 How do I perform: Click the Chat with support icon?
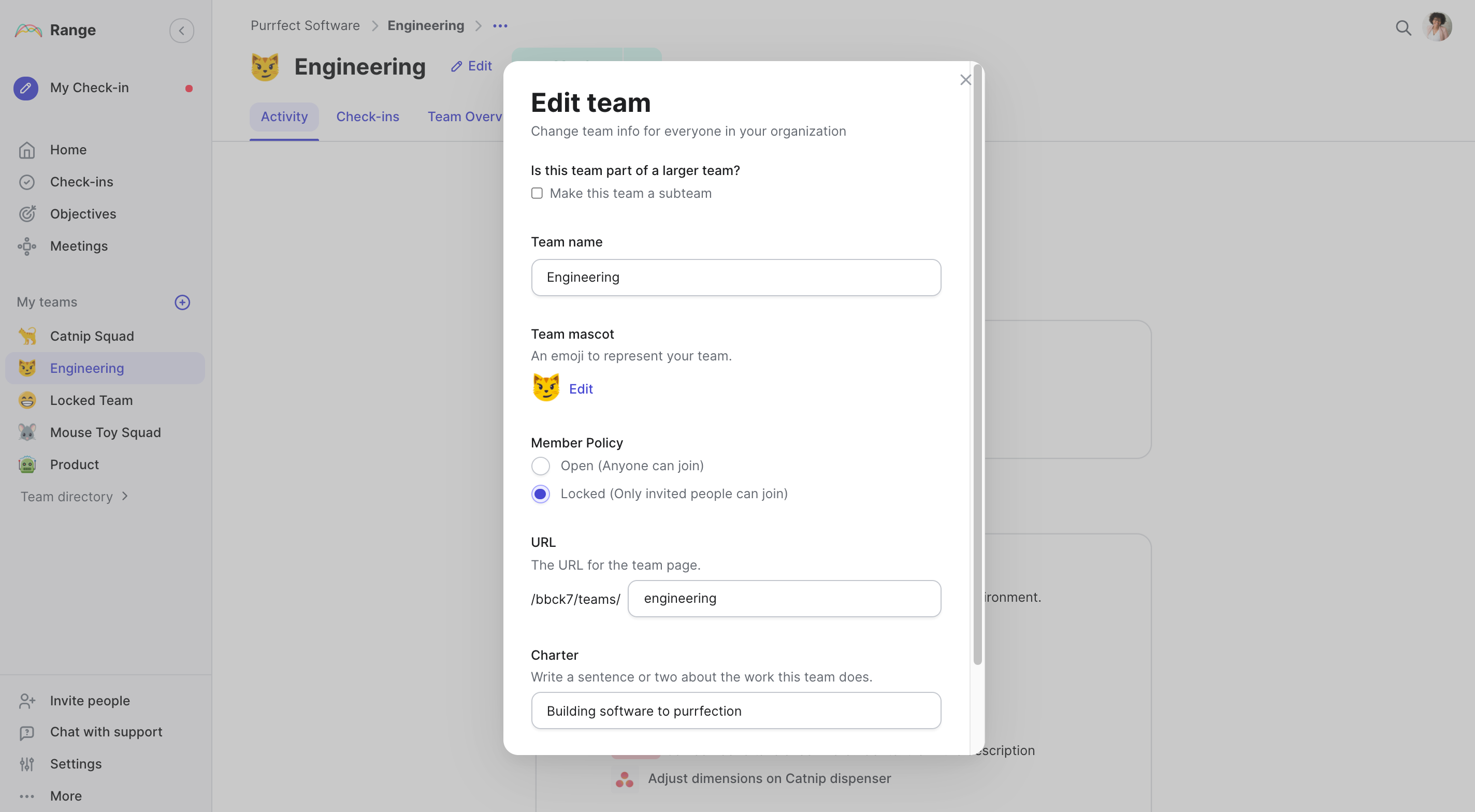pyautogui.click(x=27, y=732)
